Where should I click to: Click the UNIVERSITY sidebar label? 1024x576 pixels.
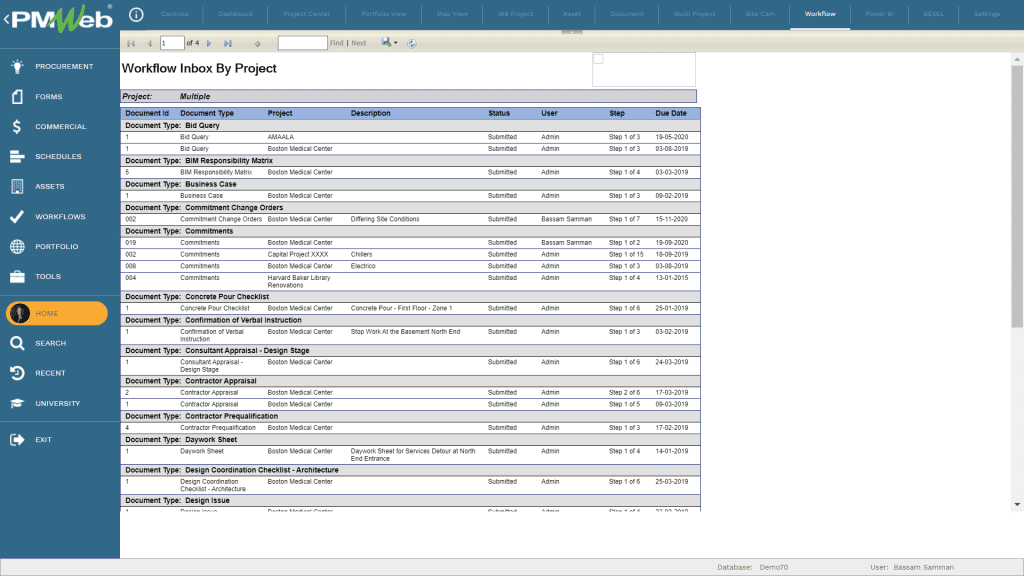[x=57, y=404]
